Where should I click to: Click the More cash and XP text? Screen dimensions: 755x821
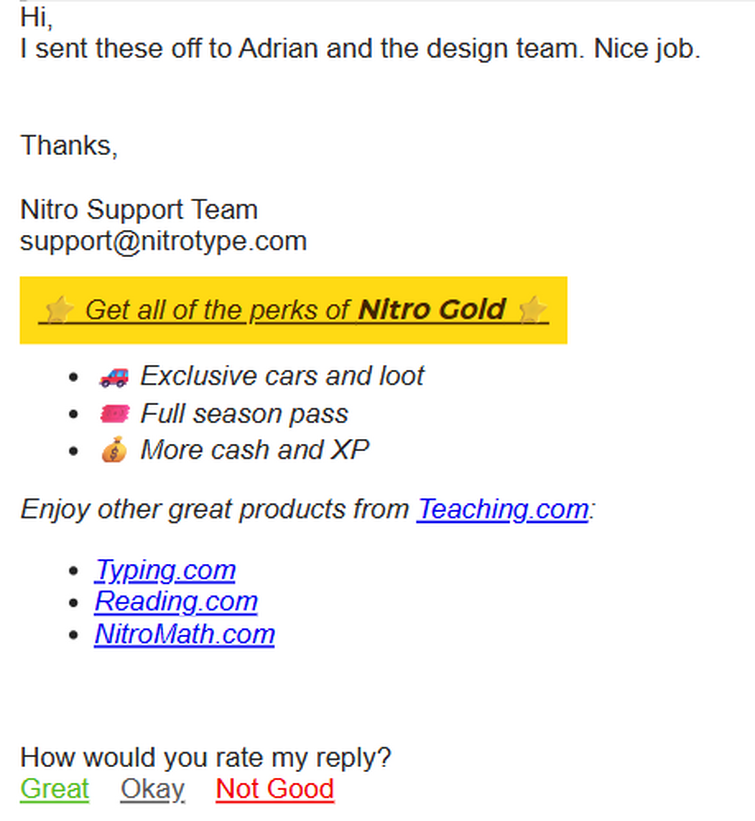(x=254, y=450)
